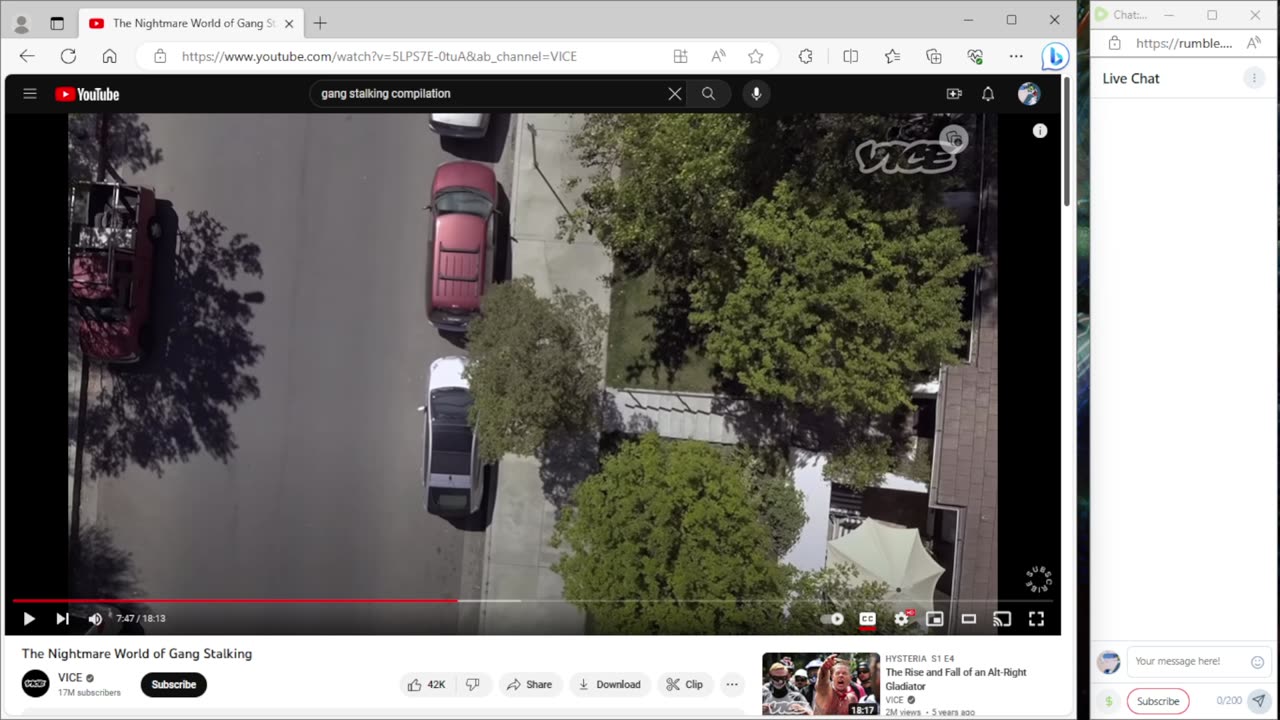Screen dimensions: 1280x720
Task: Open Collections in Edge
Action: point(934,57)
